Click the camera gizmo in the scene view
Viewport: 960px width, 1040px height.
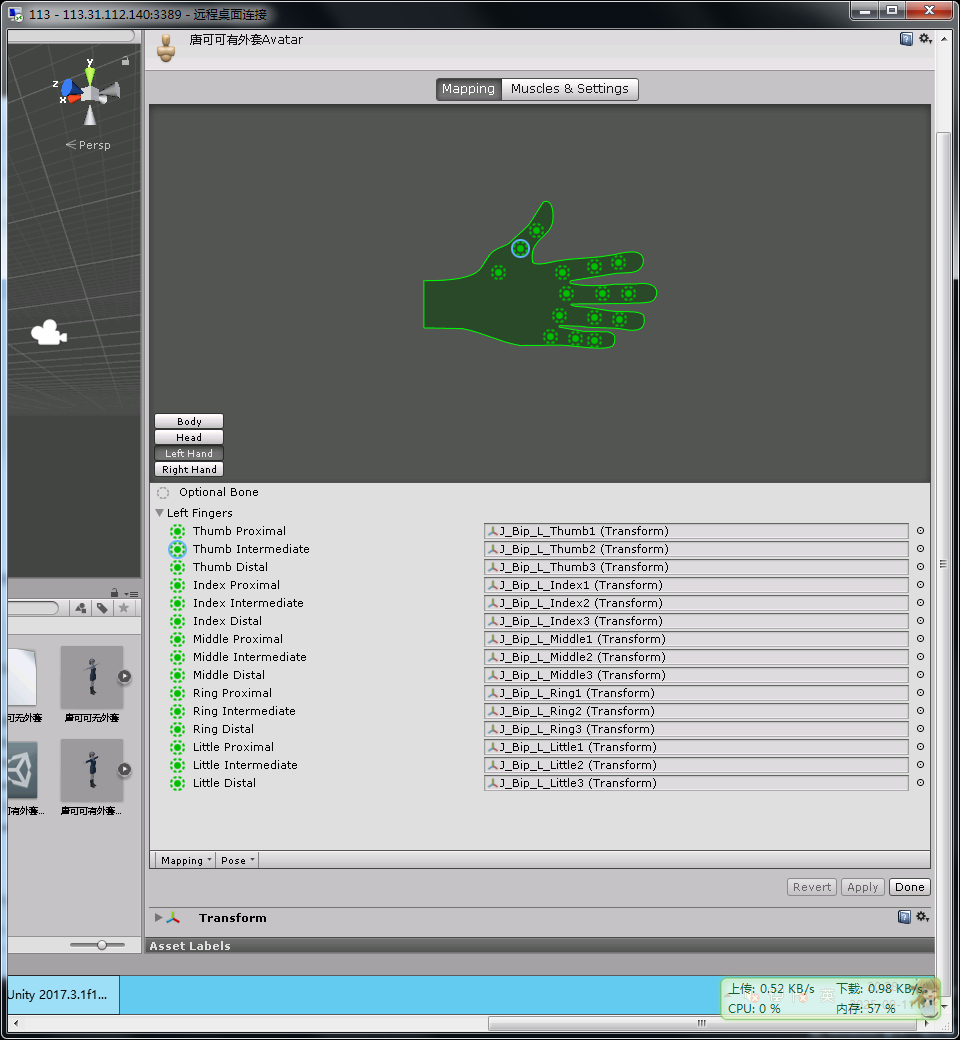point(48,333)
